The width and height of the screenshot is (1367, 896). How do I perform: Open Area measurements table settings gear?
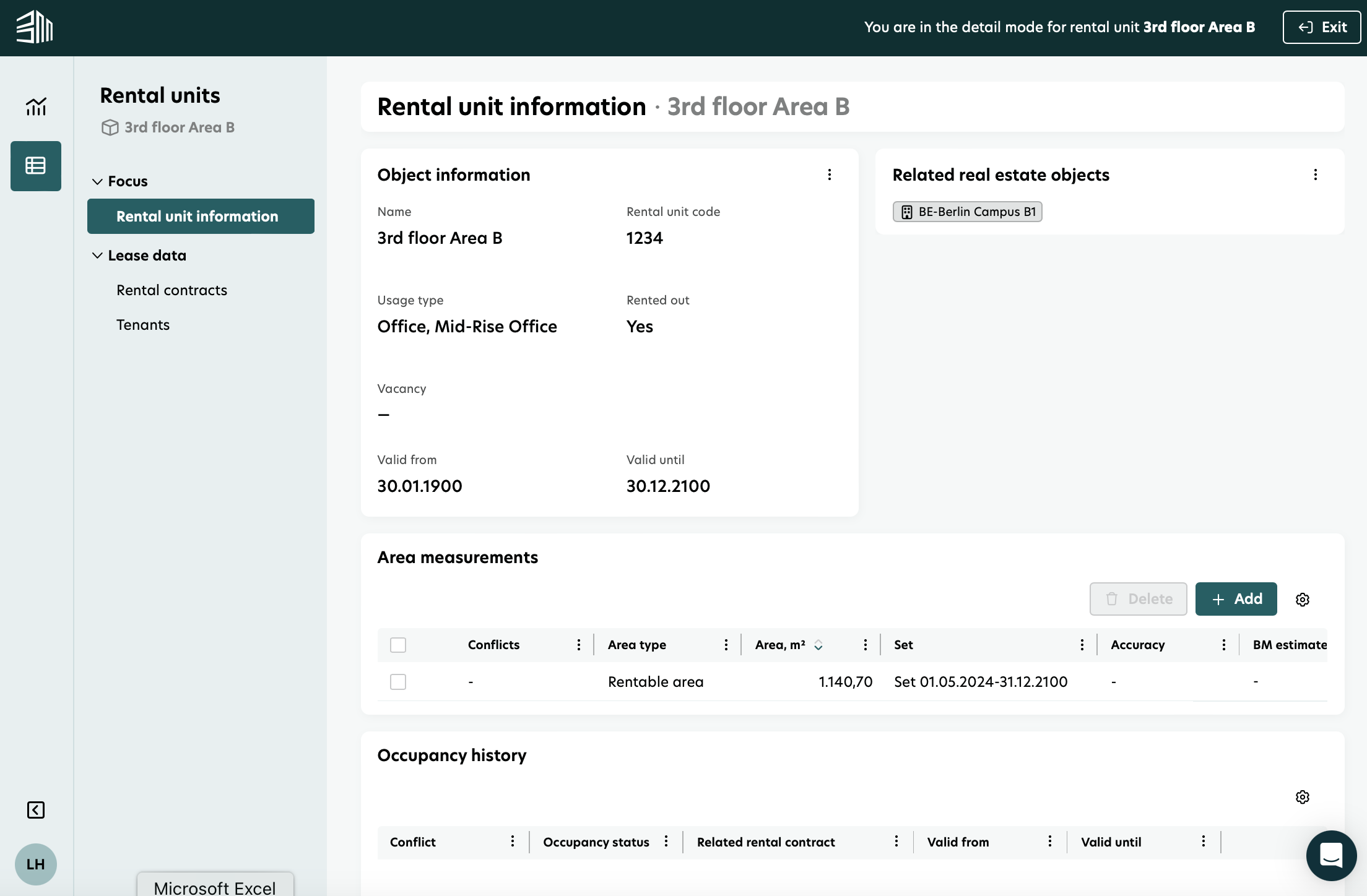click(x=1302, y=600)
